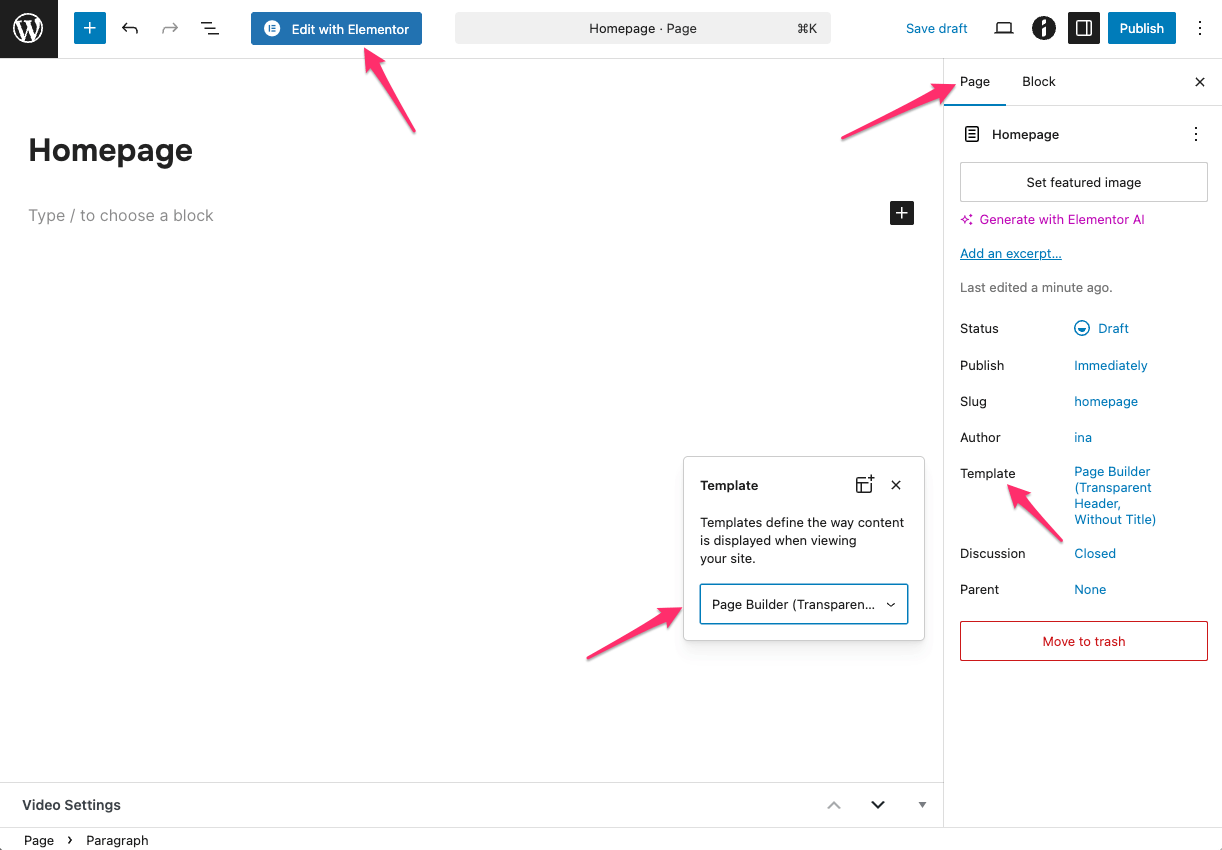Click the Homepage · Page command bar
Image resolution: width=1222 pixels, height=850 pixels.
(x=642, y=29)
